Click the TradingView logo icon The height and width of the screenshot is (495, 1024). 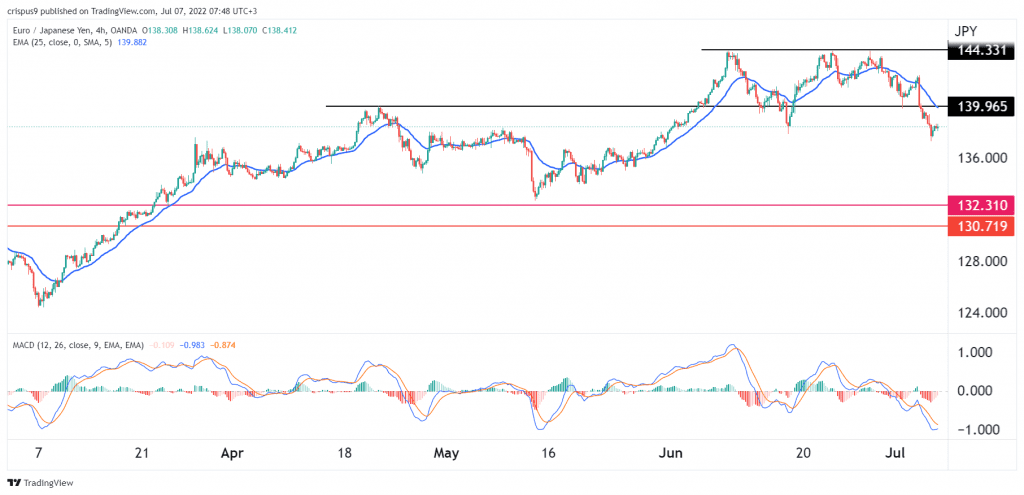[x=14, y=483]
